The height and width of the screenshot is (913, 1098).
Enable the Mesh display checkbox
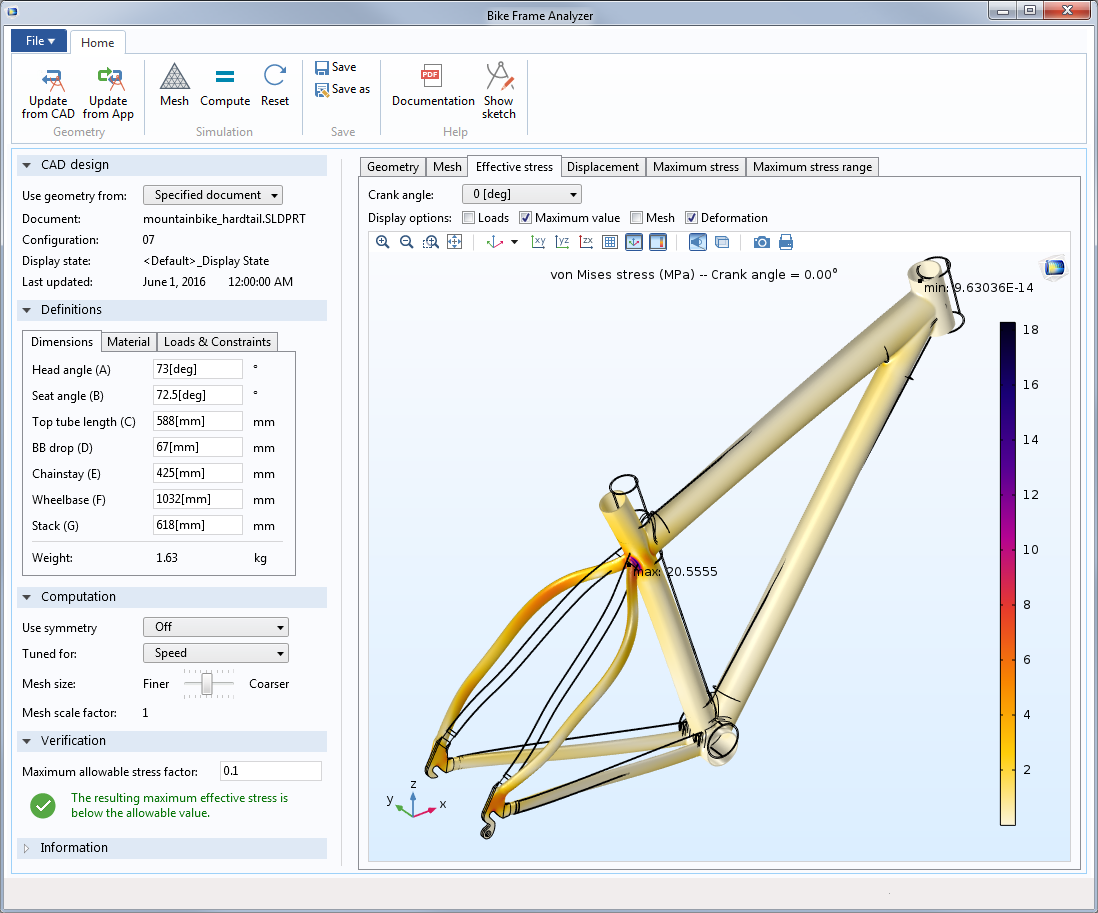[x=637, y=218]
